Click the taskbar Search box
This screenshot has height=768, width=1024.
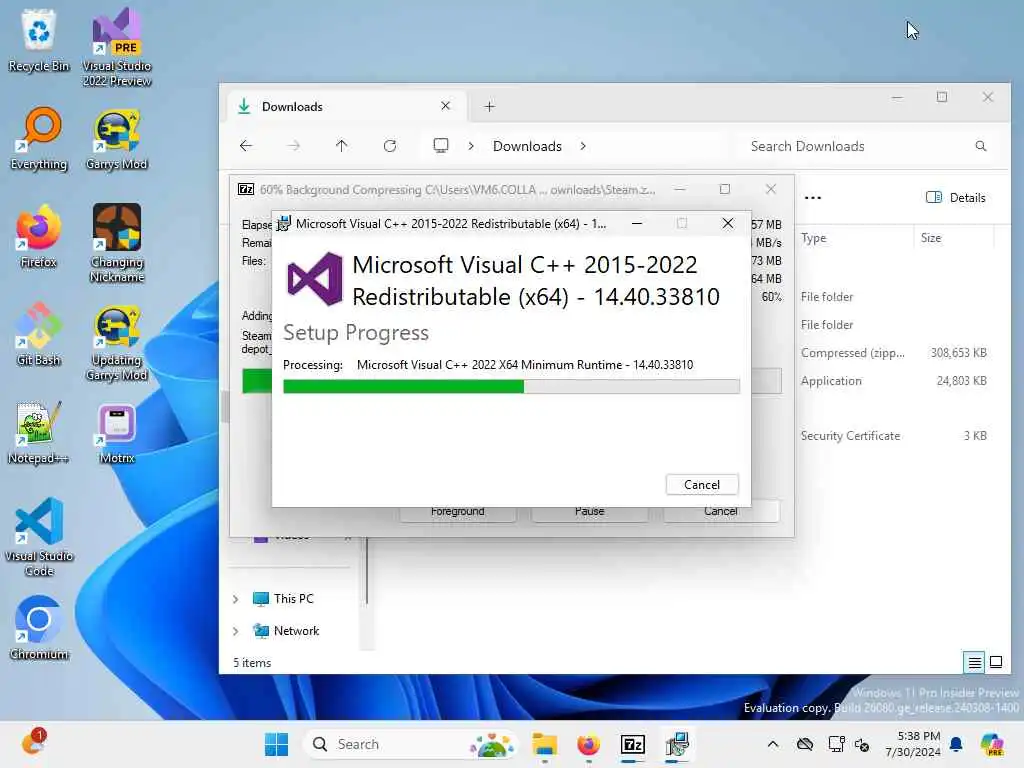point(410,744)
